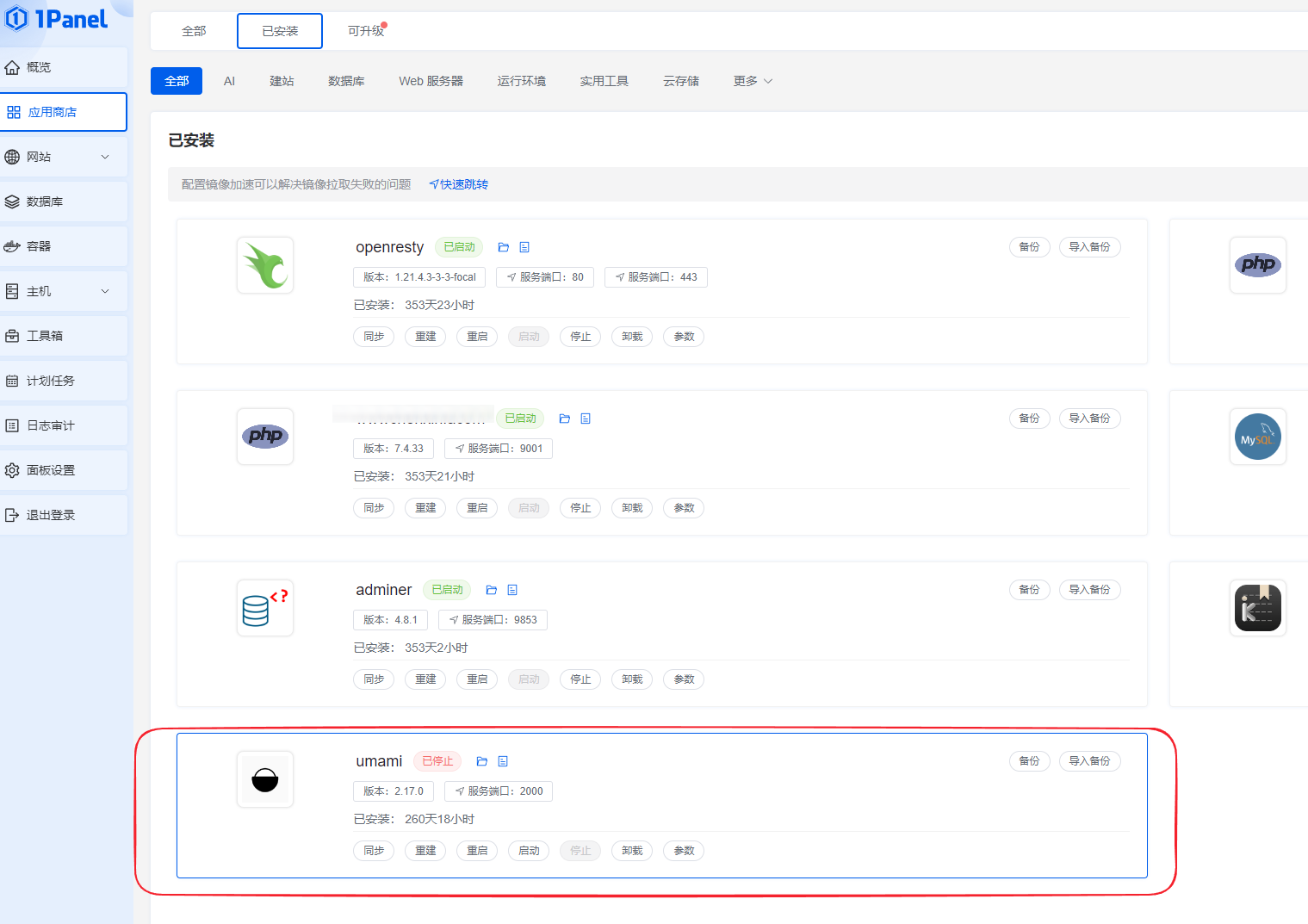This screenshot has height=924, width=1308.
Task: Open umami service port 2000 link
Action: tap(499, 791)
